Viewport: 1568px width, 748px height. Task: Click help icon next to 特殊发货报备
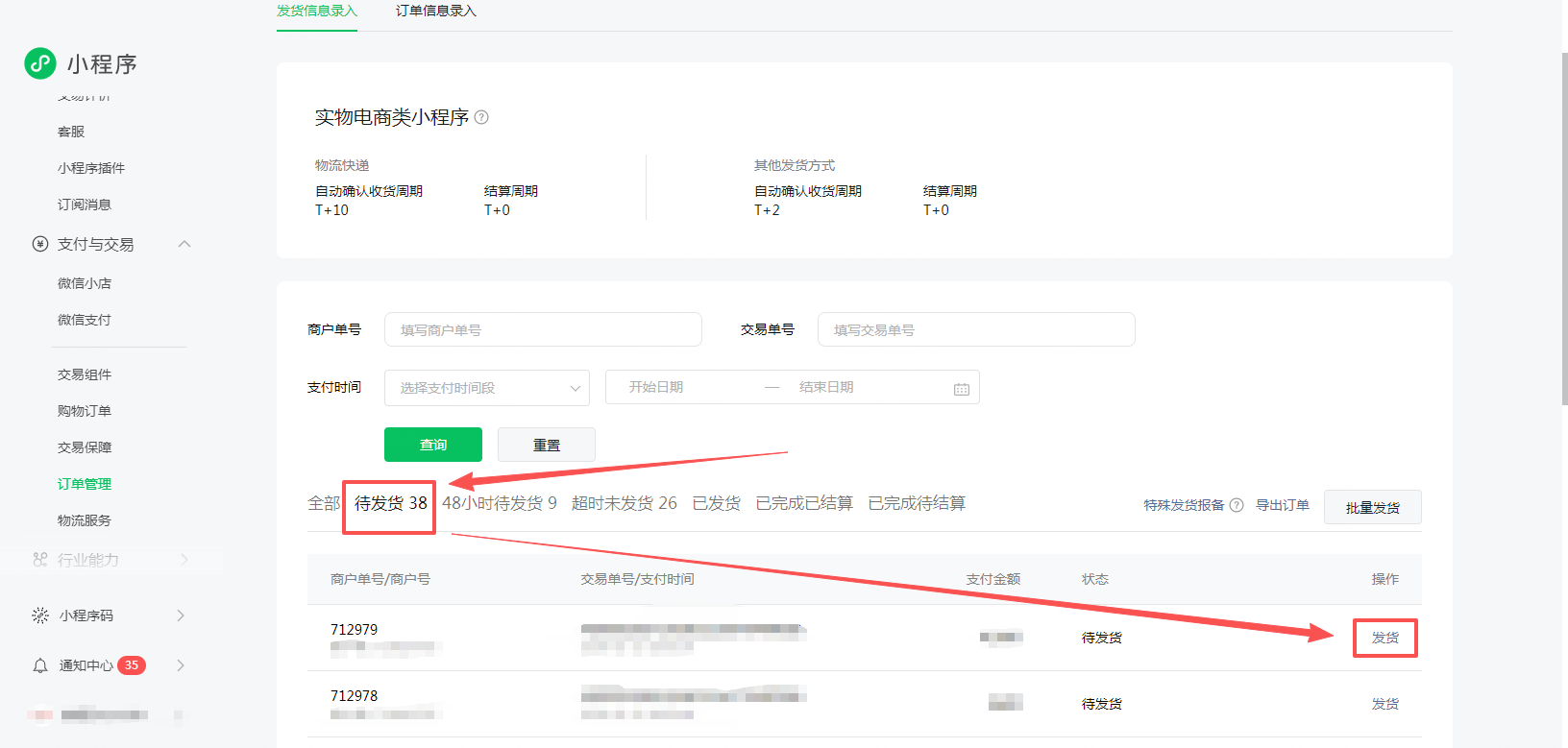click(x=1237, y=505)
